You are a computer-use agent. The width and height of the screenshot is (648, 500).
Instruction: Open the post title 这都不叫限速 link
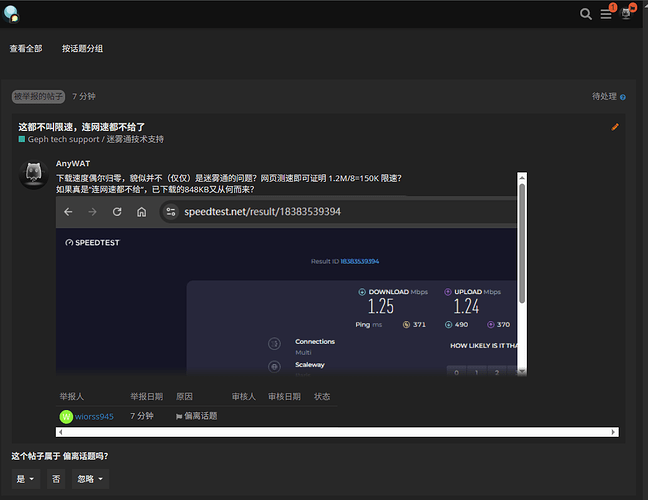click(81, 127)
